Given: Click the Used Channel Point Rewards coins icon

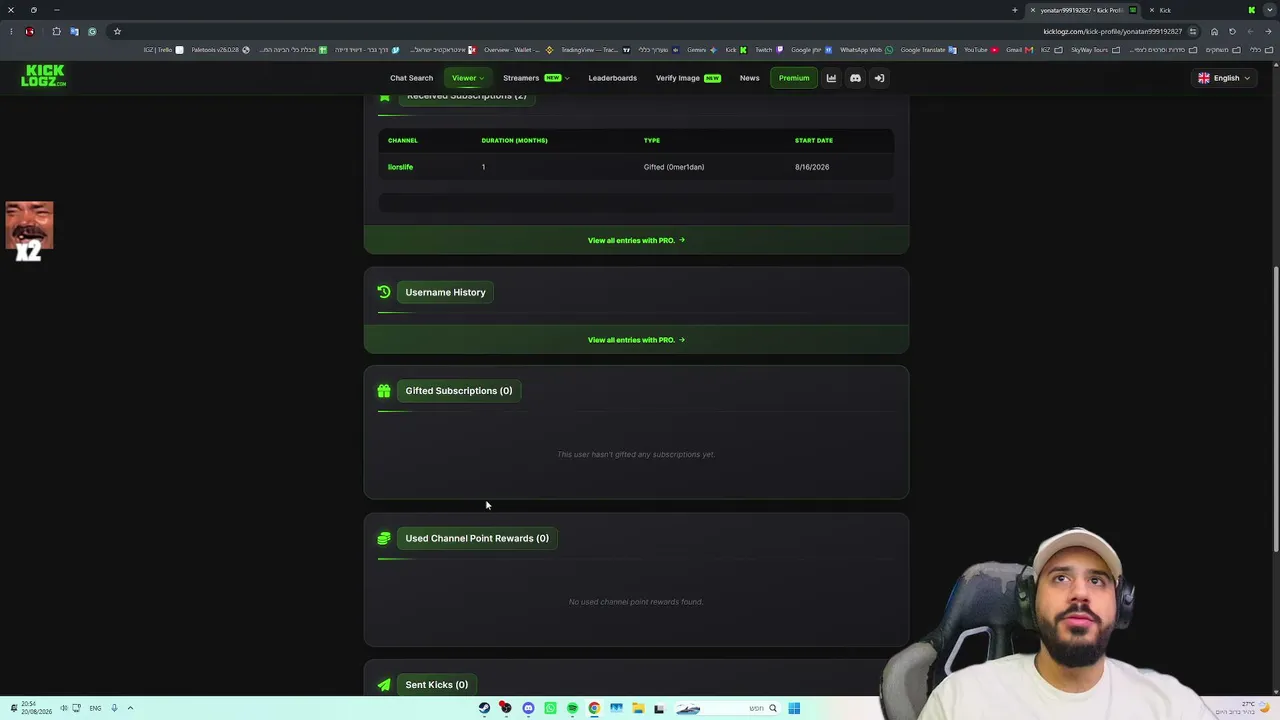Looking at the screenshot, I should 384,538.
